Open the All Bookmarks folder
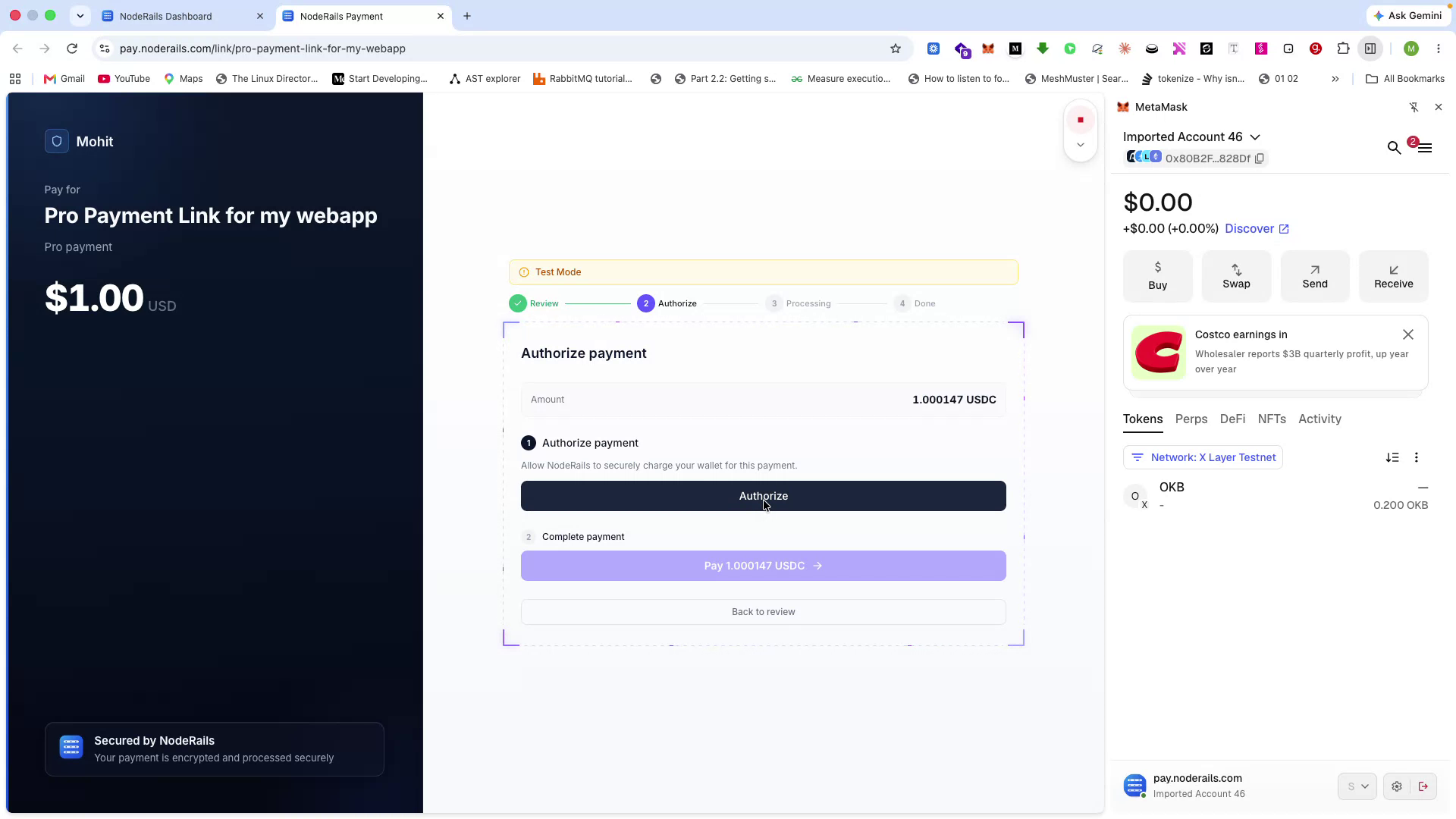Image resolution: width=1456 pixels, height=819 pixels. [1405, 79]
